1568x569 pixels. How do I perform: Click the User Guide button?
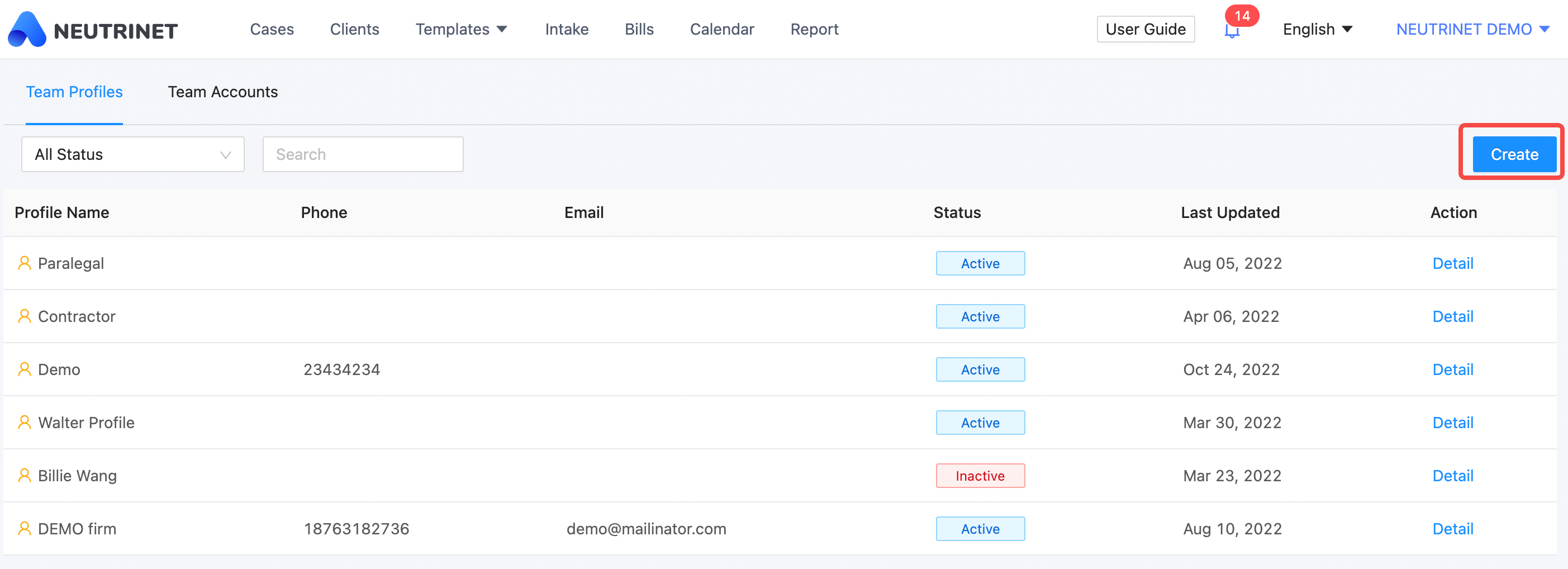point(1146,29)
